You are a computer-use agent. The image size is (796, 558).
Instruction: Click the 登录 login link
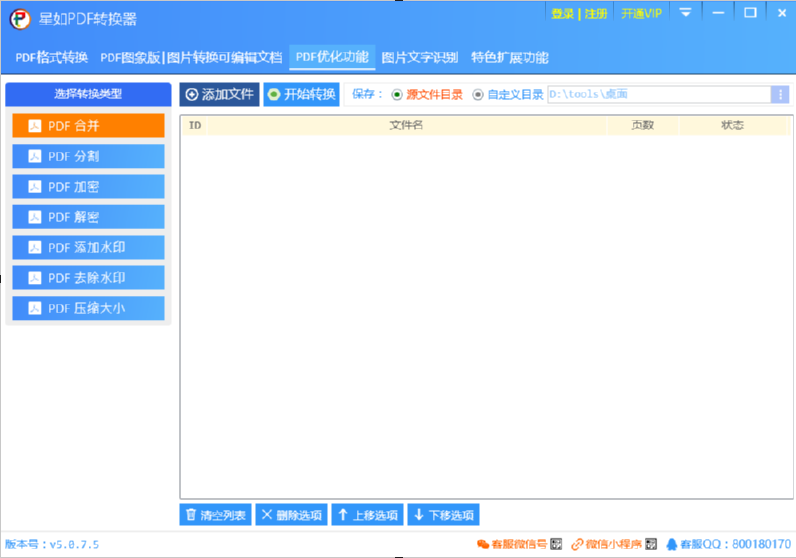562,14
